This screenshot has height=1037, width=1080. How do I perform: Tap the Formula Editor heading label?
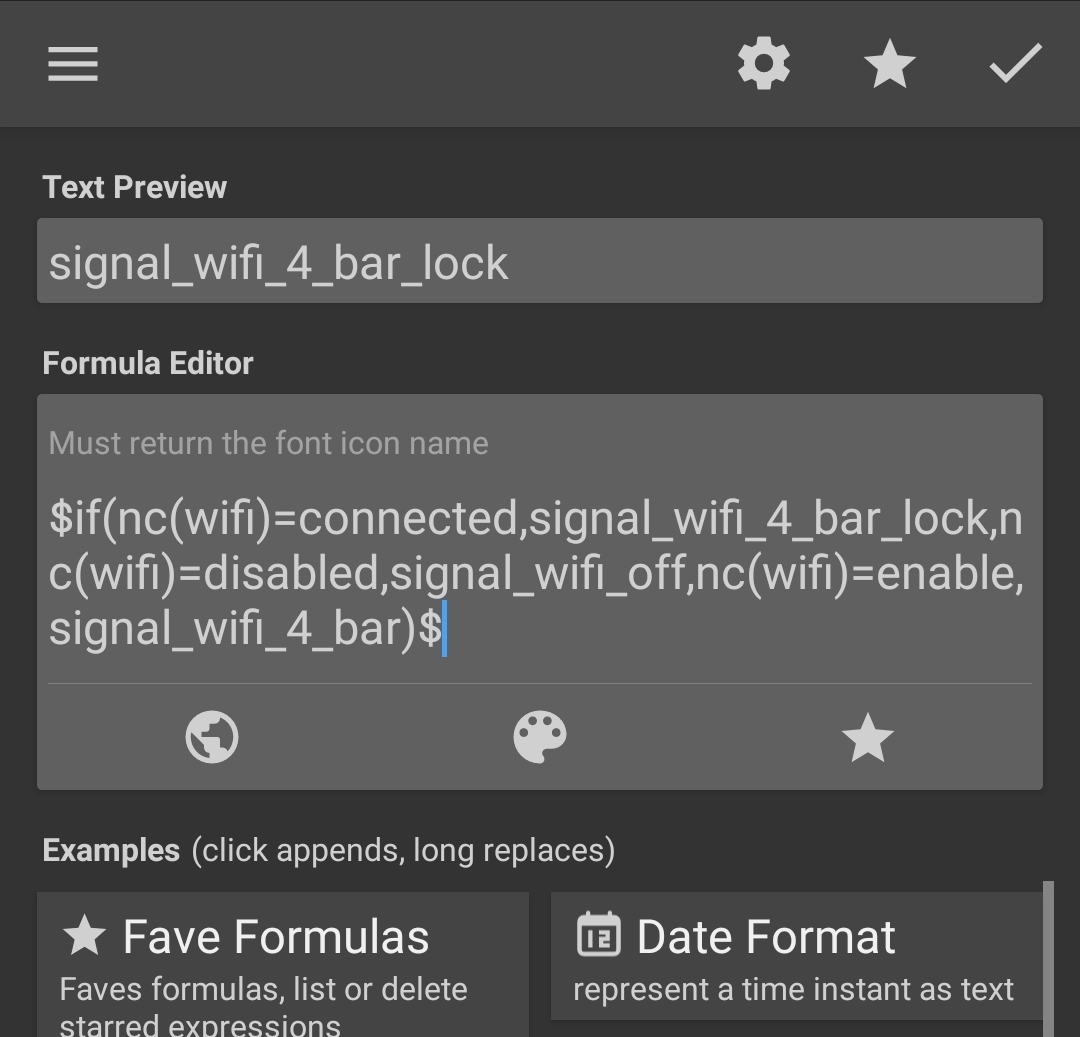click(x=148, y=363)
